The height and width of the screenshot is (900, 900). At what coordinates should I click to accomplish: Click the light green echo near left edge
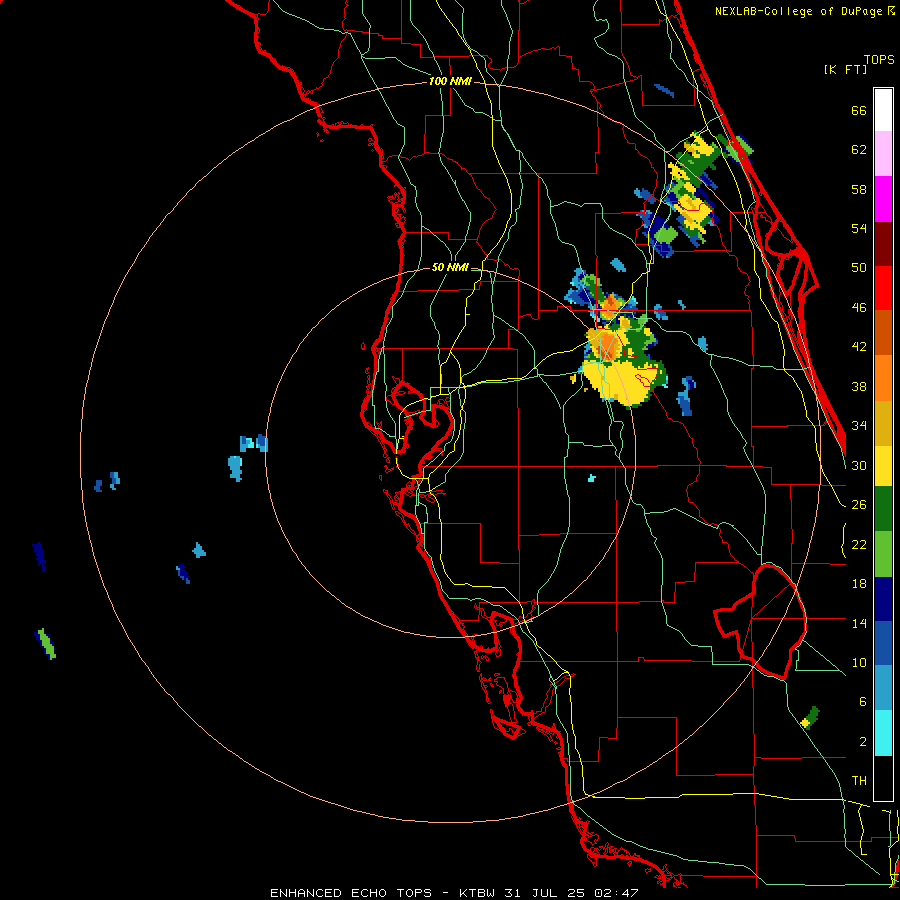click(x=46, y=643)
